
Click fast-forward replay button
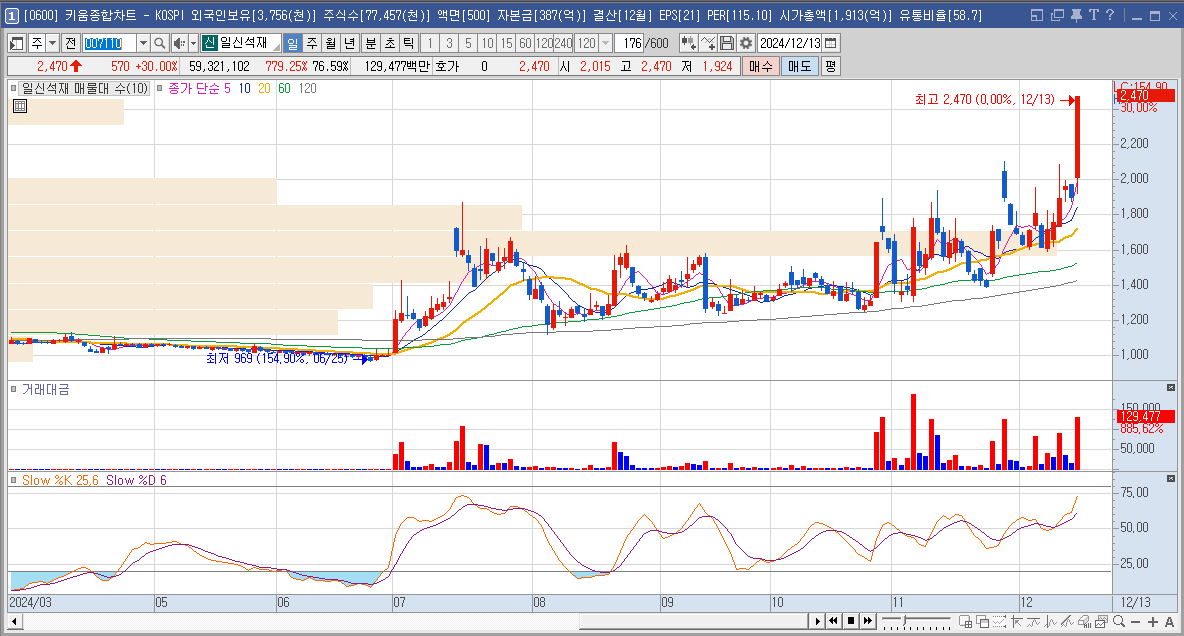point(868,621)
